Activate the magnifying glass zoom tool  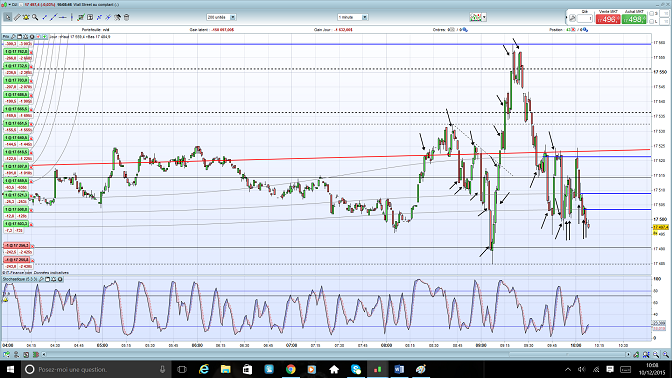35,17
